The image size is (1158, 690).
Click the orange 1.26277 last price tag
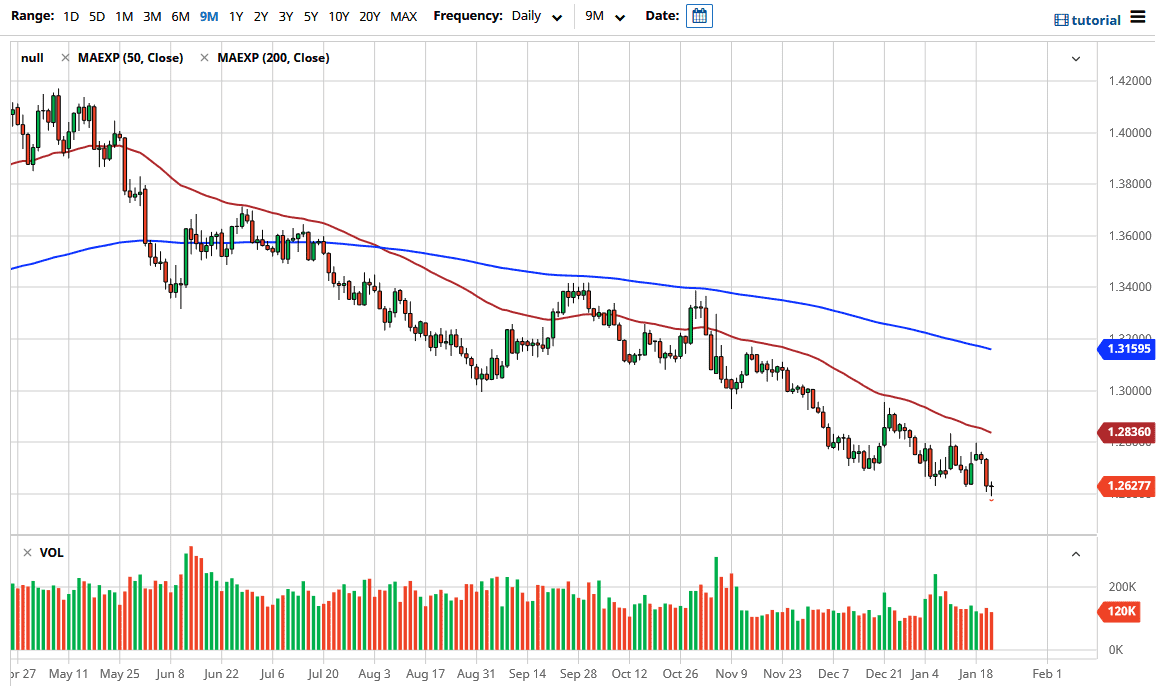[1127, 486]
